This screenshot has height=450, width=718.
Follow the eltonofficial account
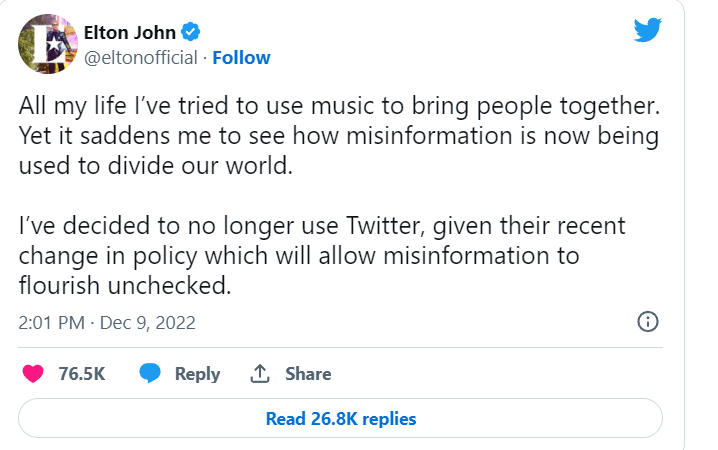point(241,58)
